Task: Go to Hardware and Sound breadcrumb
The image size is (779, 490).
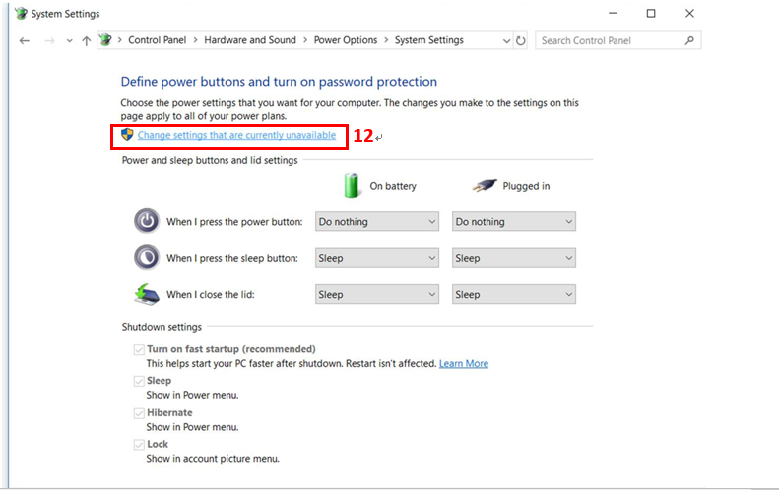Action: pyautogui.click(x=250, y=40)
